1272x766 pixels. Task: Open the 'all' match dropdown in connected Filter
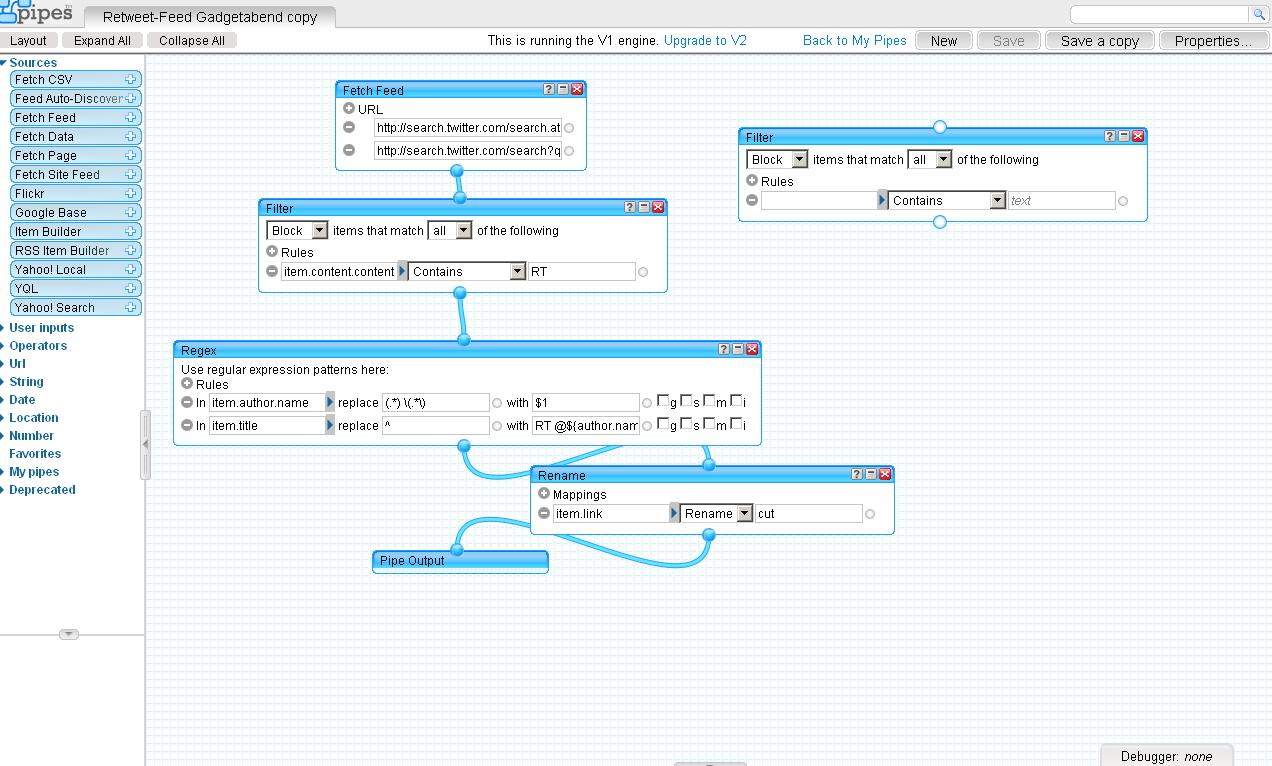coord(449,230)
